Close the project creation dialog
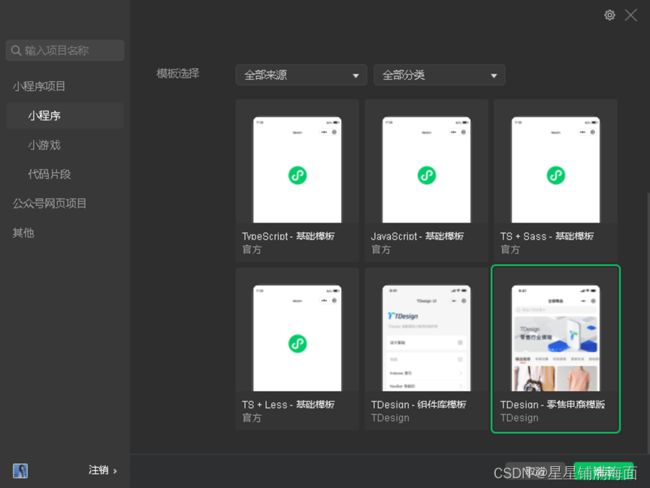Image resolution: width=650 pixels, height=488 pixels. 631,15
